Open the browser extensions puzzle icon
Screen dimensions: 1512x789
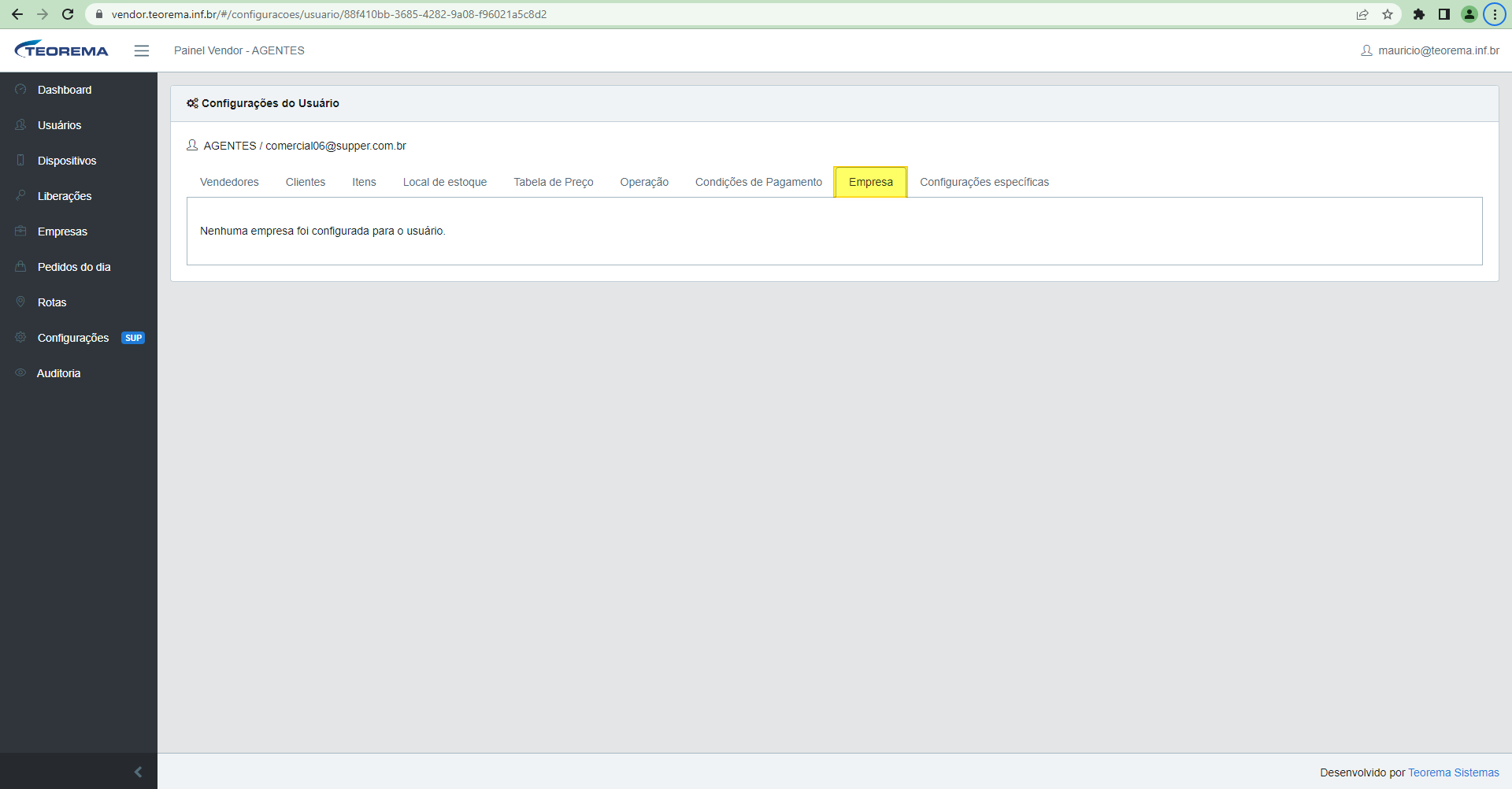[x=1419, y=14]
